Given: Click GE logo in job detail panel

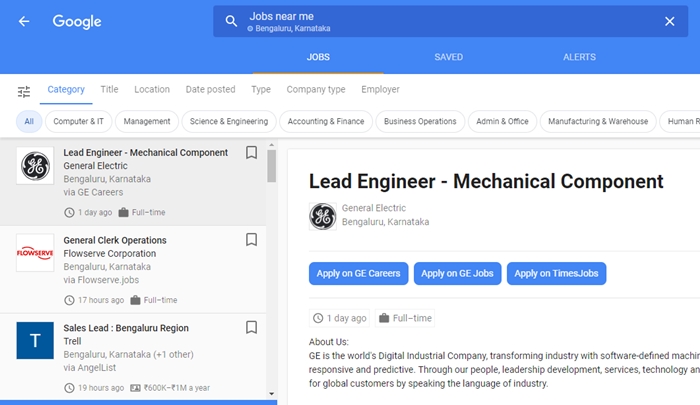Looking at the screenshot, I should tap(323, 217).
